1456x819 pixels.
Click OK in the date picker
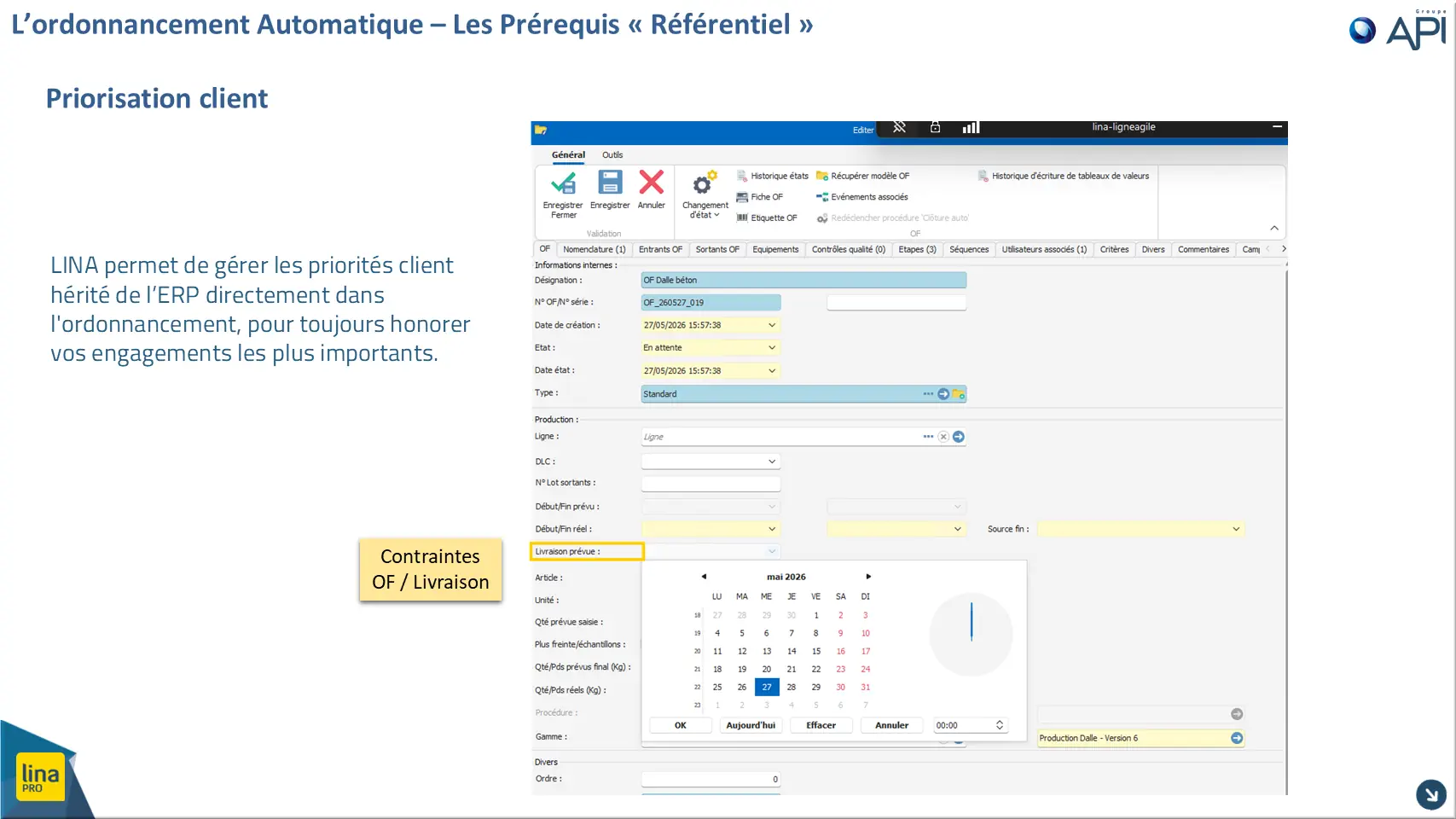click(x=681, y=725)
